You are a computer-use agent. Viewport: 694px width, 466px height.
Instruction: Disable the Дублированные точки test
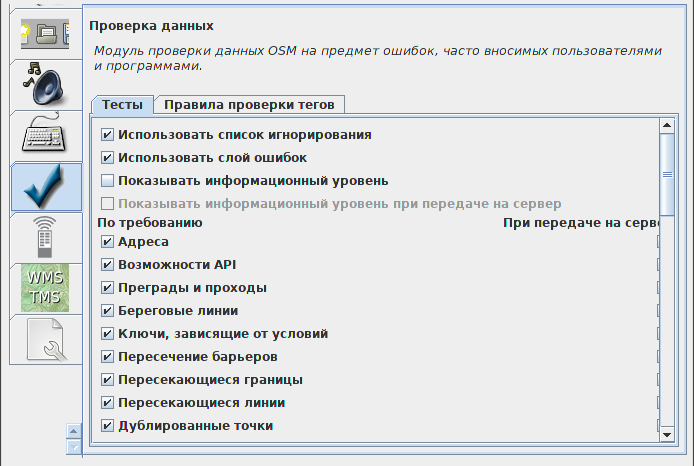coord(107,426)
